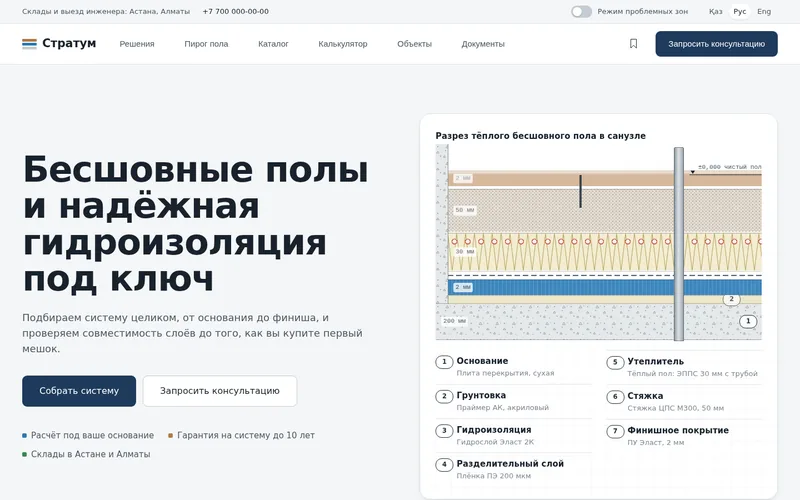Click the Стяжка ЦПС М300, 50 мм description
Image resolution: width=800 pixels, height=500 pixels.
[676, 408]
